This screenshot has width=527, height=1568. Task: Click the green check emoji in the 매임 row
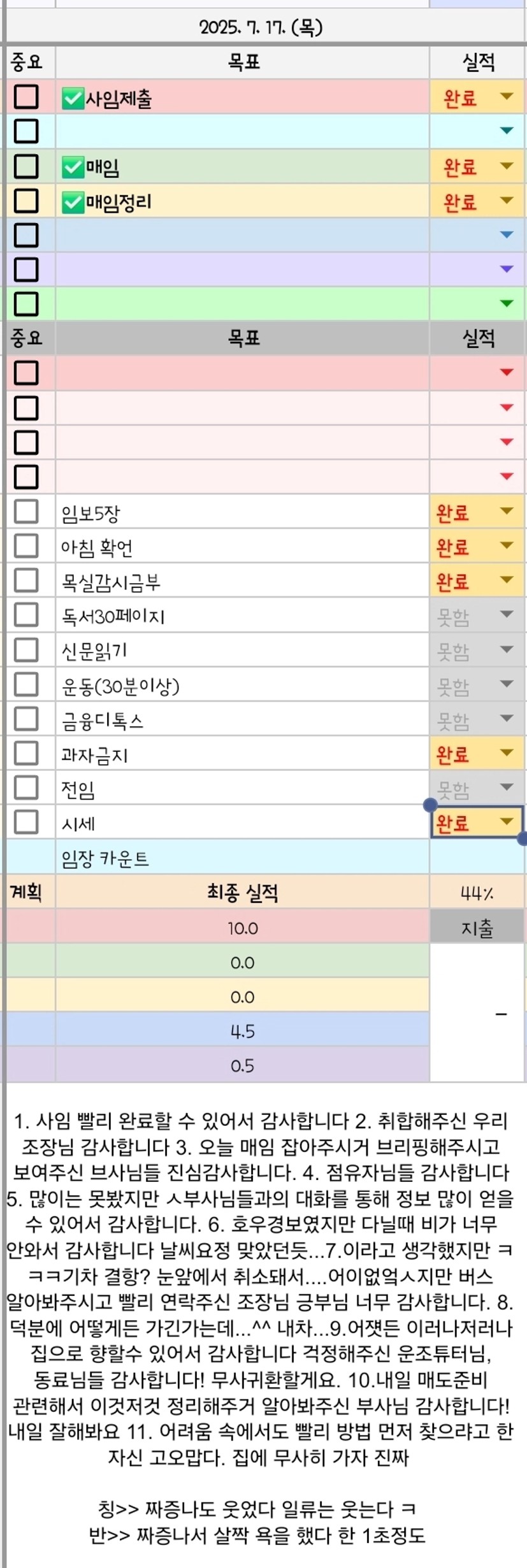(73, 168)
